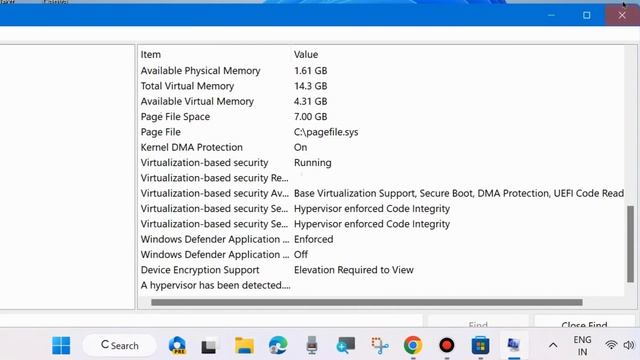Launch Snipping Tool from the taskbar

point(380,345)
